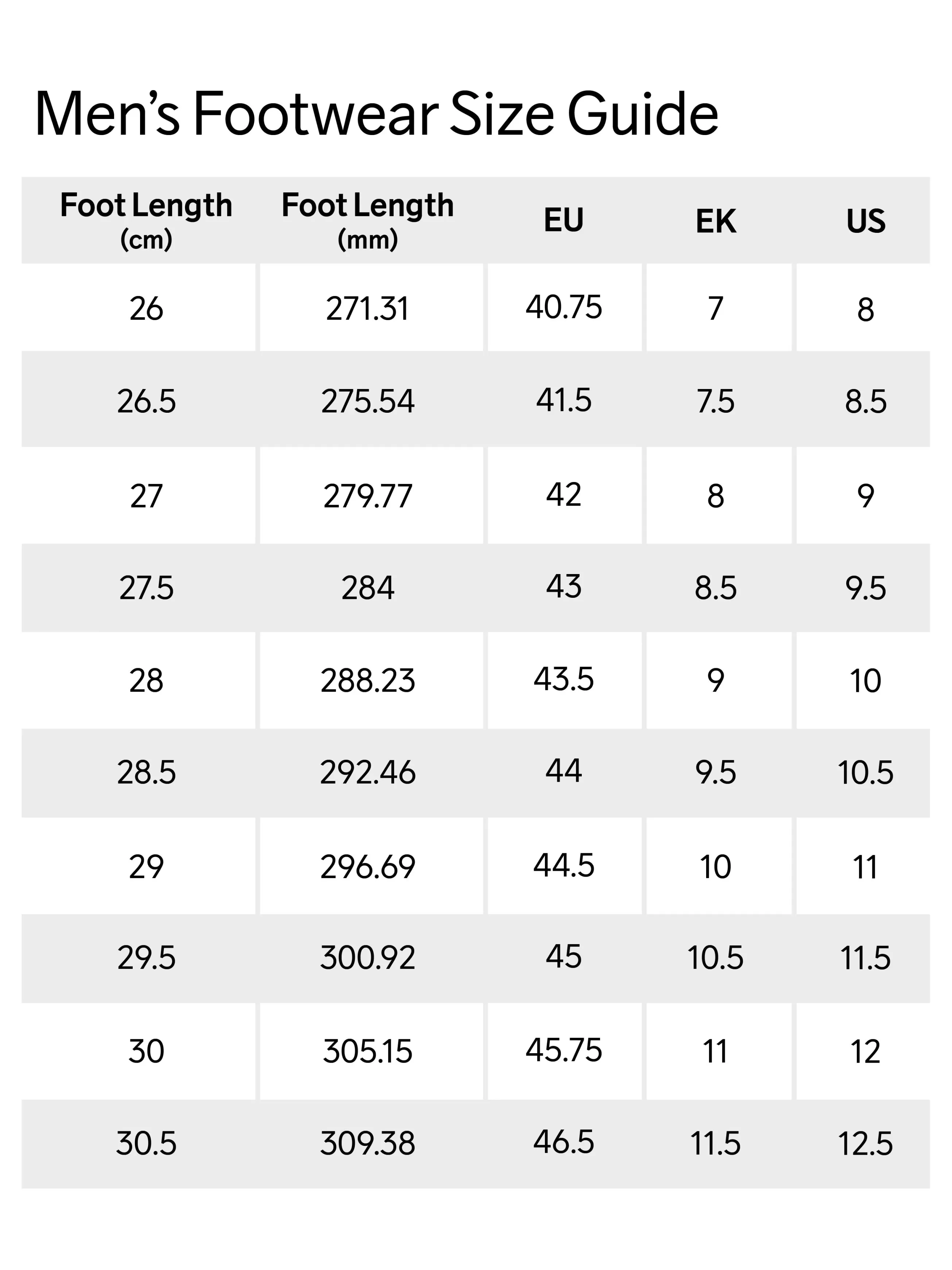Select the 309.38 mm foot length cell
Viewport: 952px width, 1270px height.
click(367, 1143)
